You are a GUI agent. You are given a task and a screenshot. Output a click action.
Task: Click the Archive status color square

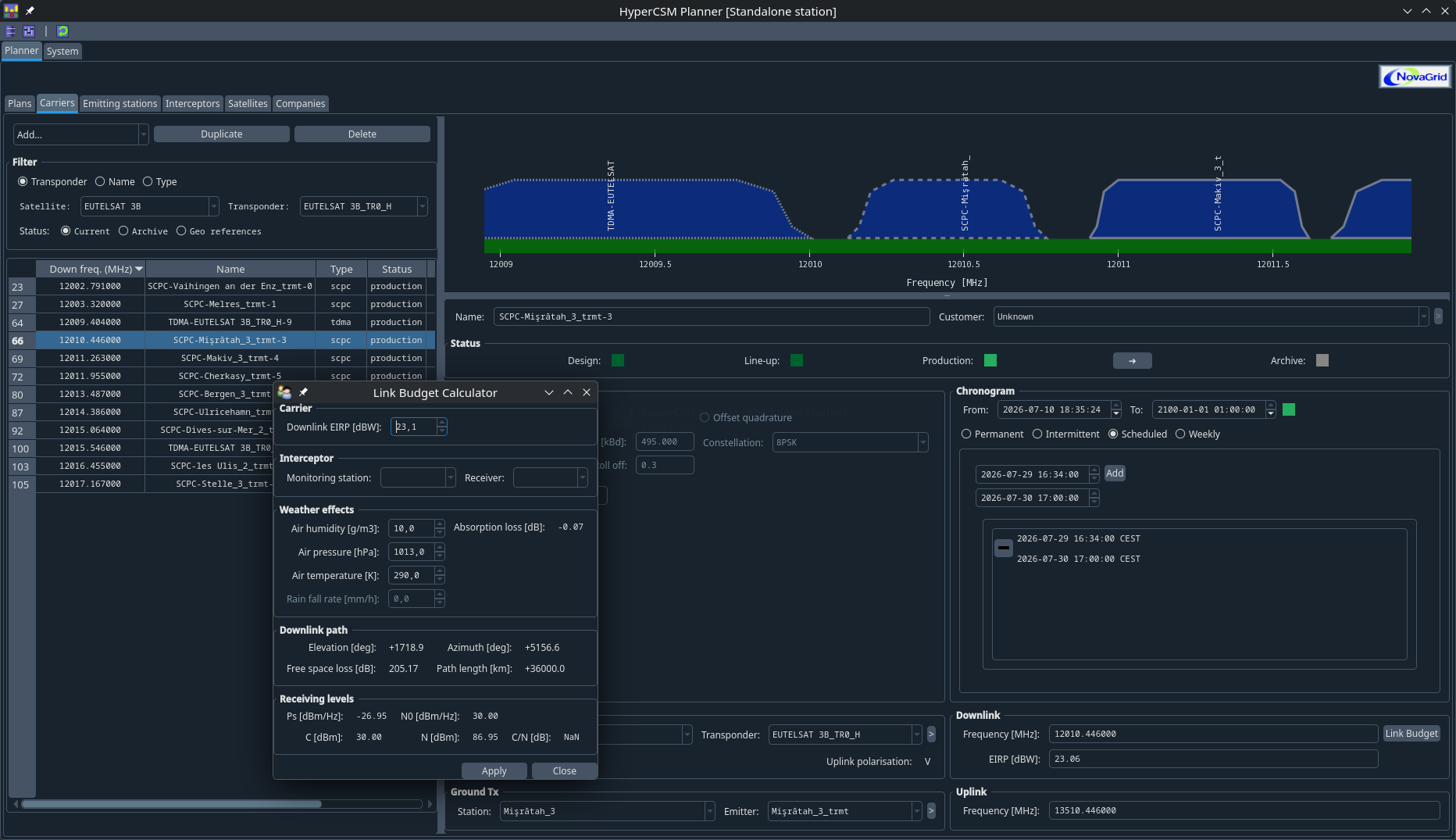(x=1322, y=360)
